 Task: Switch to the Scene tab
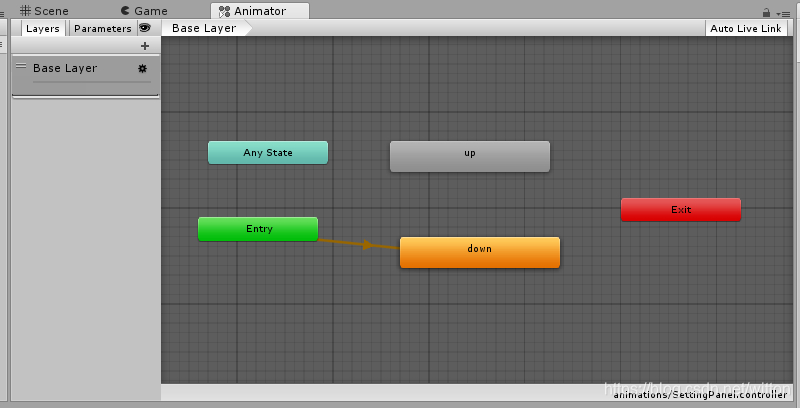pos(44,11)
